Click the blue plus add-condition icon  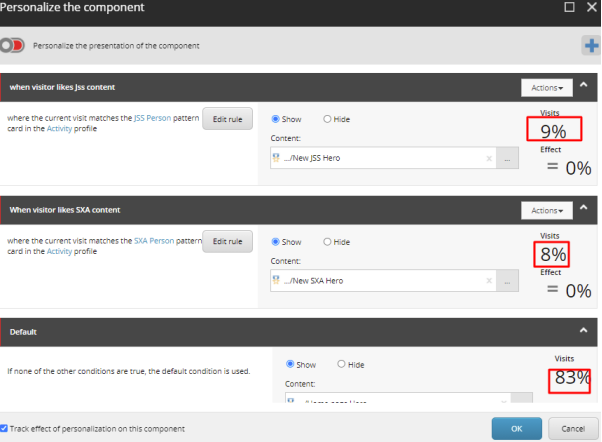tap(591, 45)
